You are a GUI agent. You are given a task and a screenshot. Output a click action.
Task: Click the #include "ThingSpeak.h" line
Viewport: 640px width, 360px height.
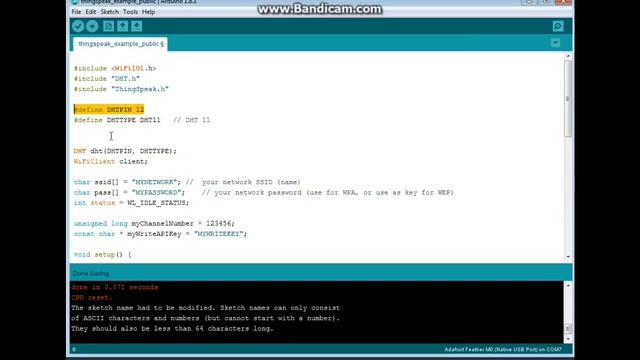pyautogui.click(x=121, y=89)
